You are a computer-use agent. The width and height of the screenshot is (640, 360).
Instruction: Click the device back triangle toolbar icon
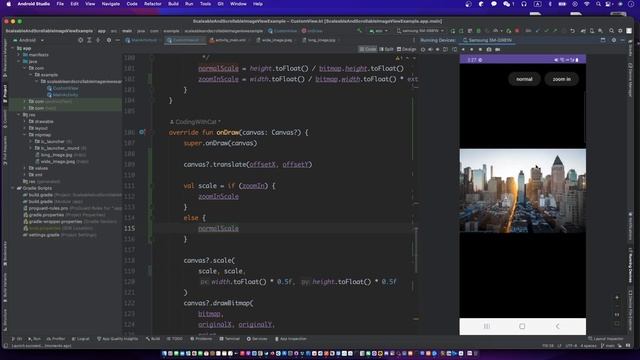(x=463, y=49)
